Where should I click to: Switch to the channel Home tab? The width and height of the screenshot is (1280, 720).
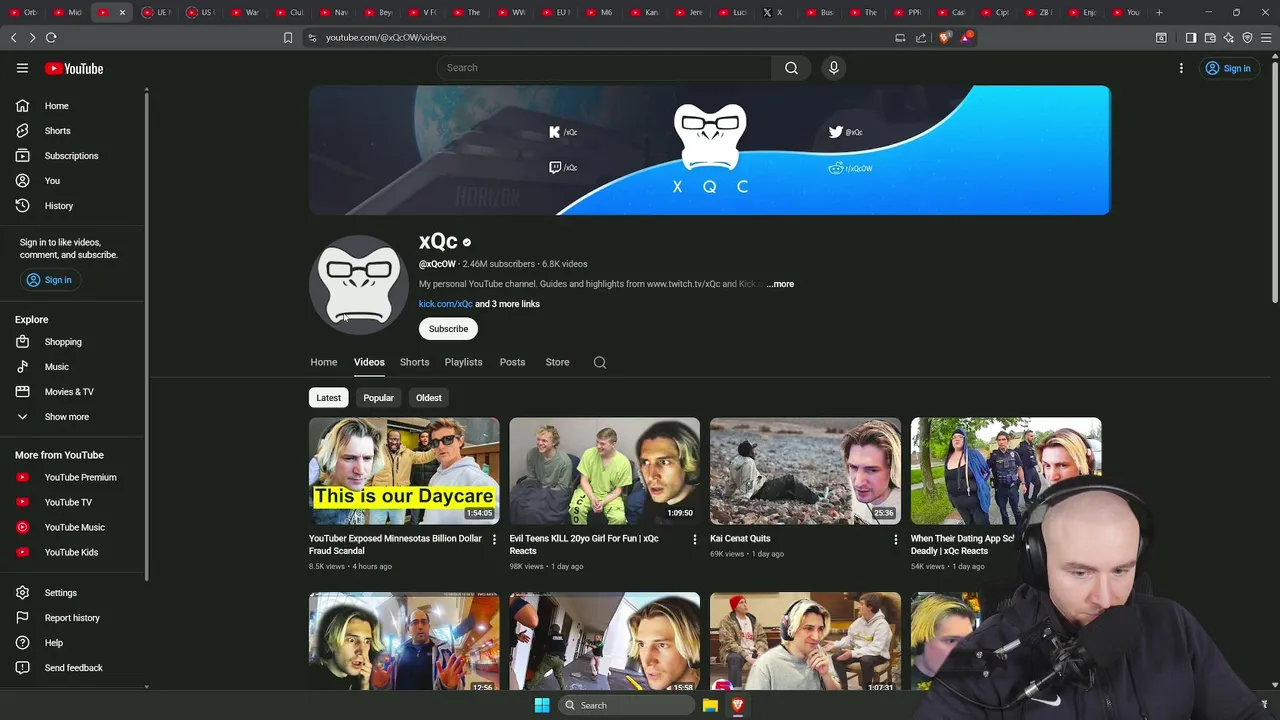[323, 362]
